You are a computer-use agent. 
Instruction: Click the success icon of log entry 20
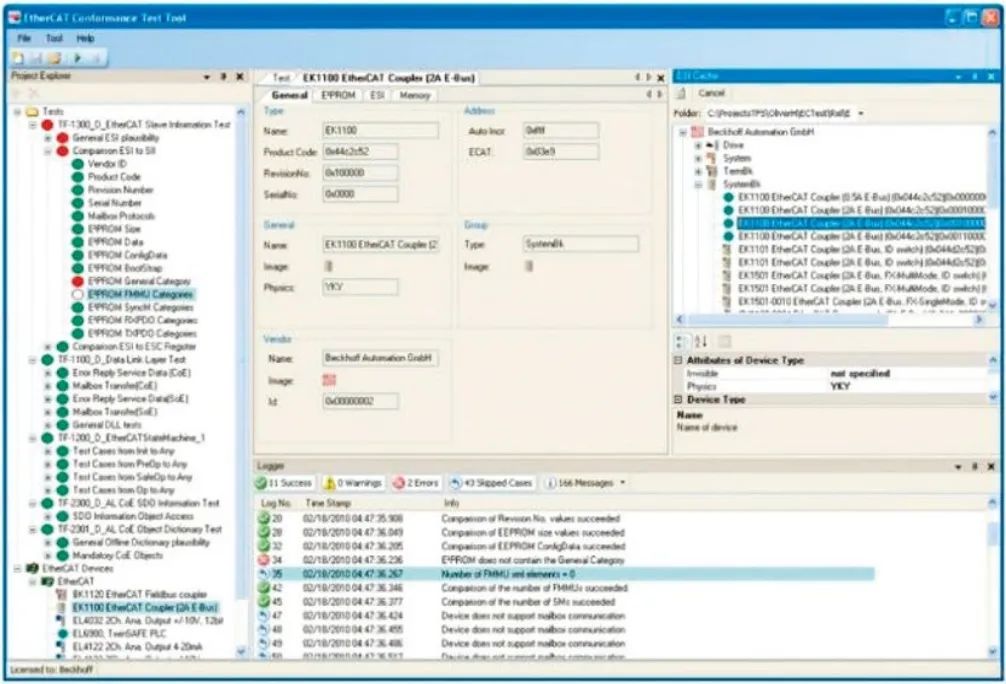point(264,518)
